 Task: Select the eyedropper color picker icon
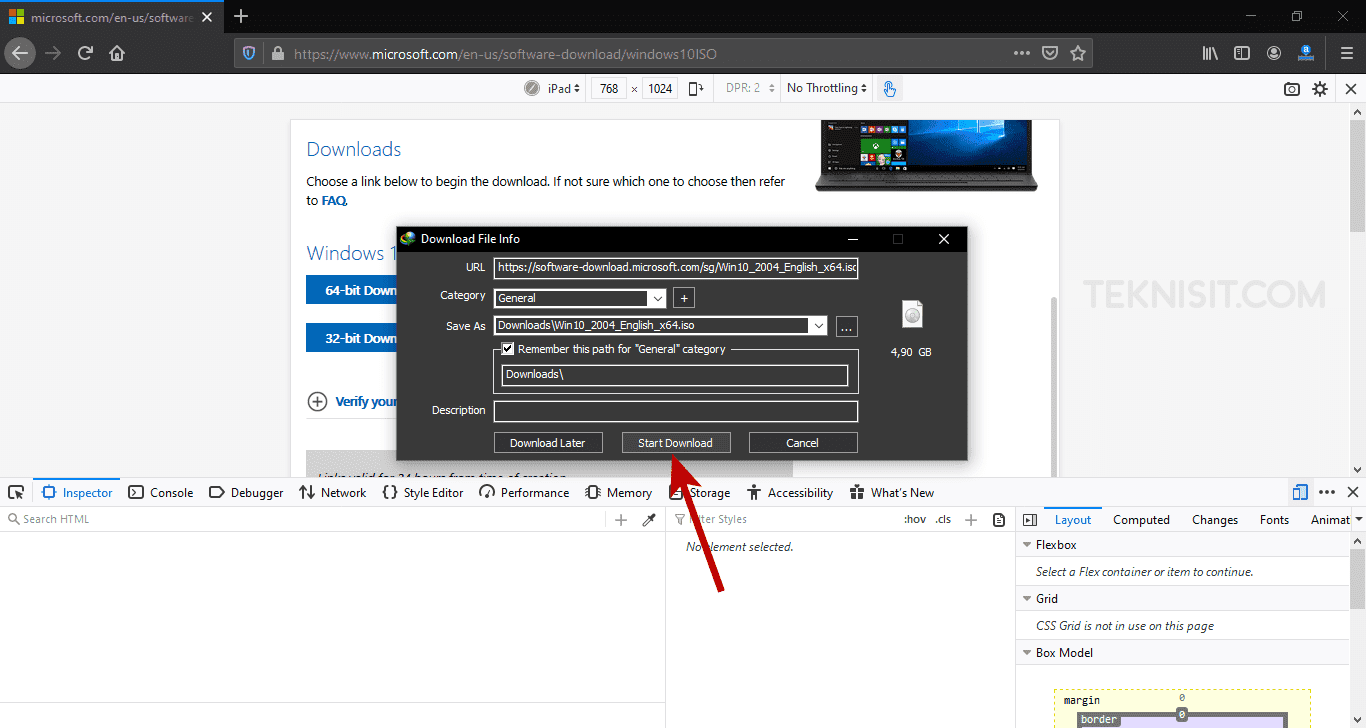pos(649,520)
